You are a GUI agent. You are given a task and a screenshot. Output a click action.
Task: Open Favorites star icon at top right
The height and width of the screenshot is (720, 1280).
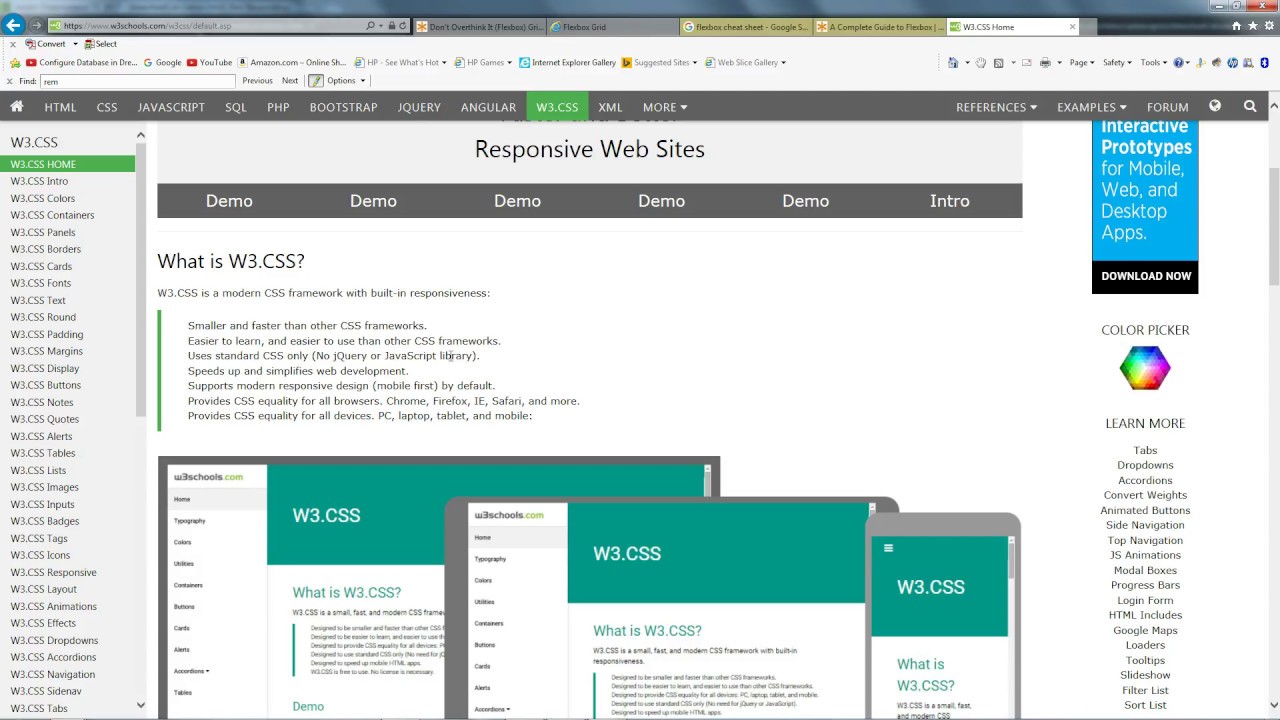click(1252, 26)
